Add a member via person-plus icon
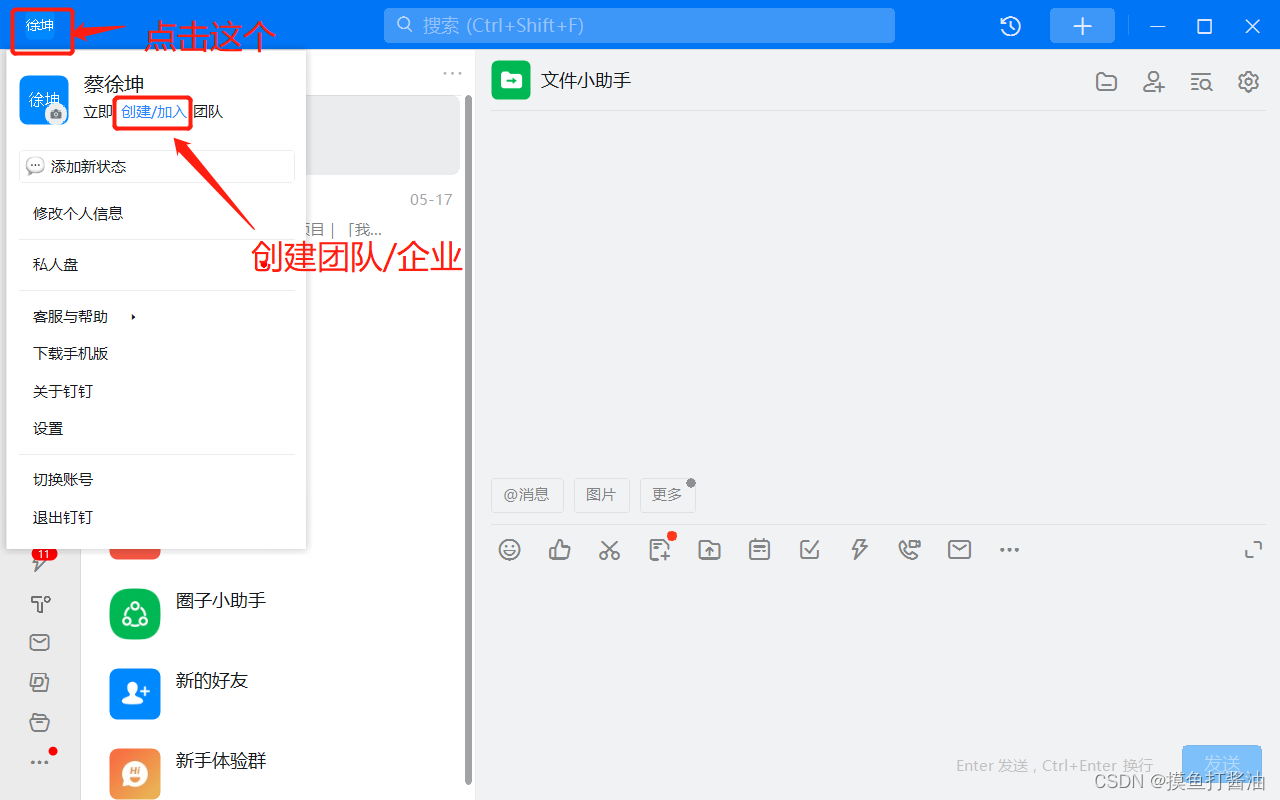This screenshot has width=1280, height=800. [x=1154, y=82]
